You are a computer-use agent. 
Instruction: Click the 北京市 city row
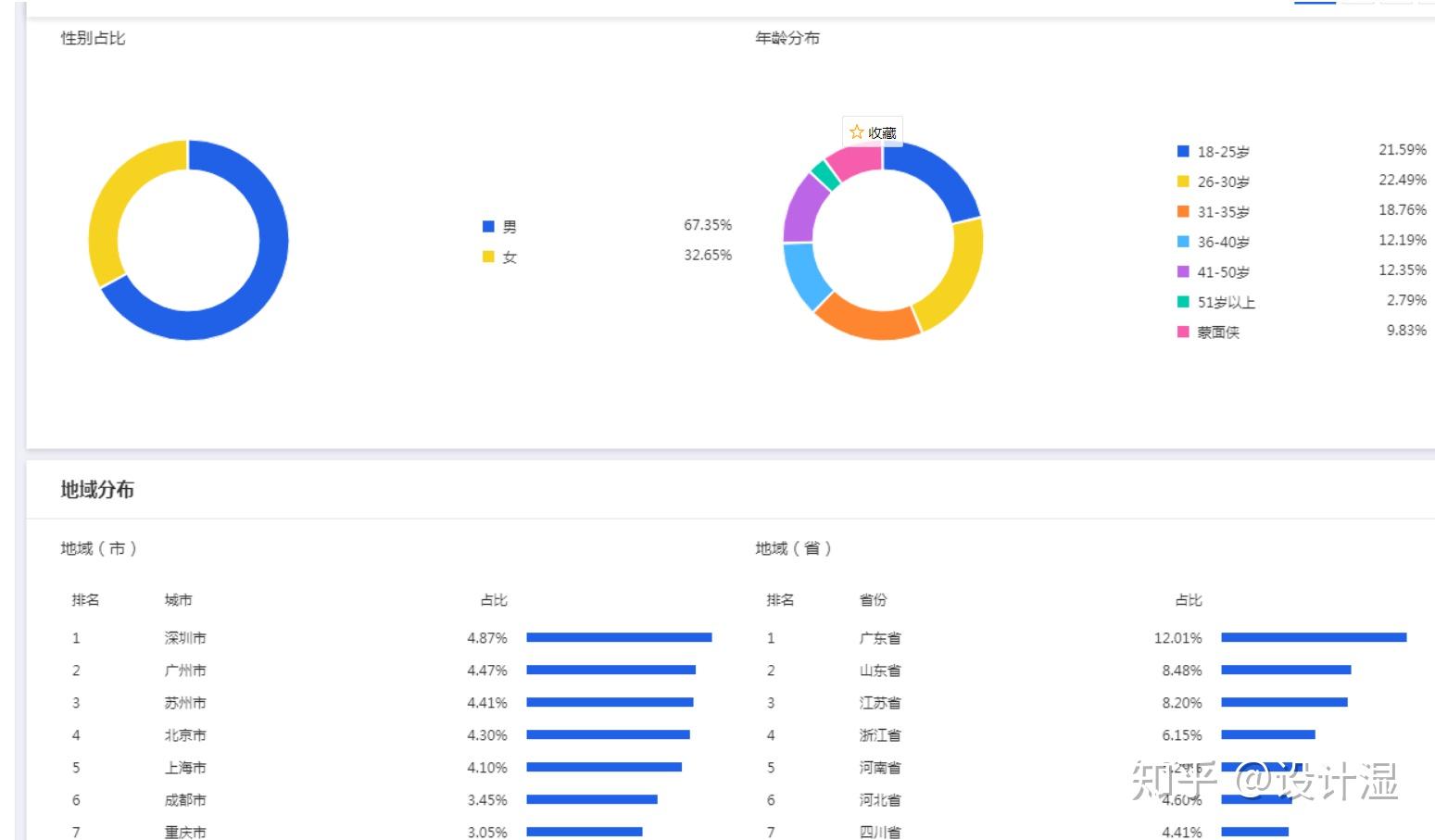[391, 735]
